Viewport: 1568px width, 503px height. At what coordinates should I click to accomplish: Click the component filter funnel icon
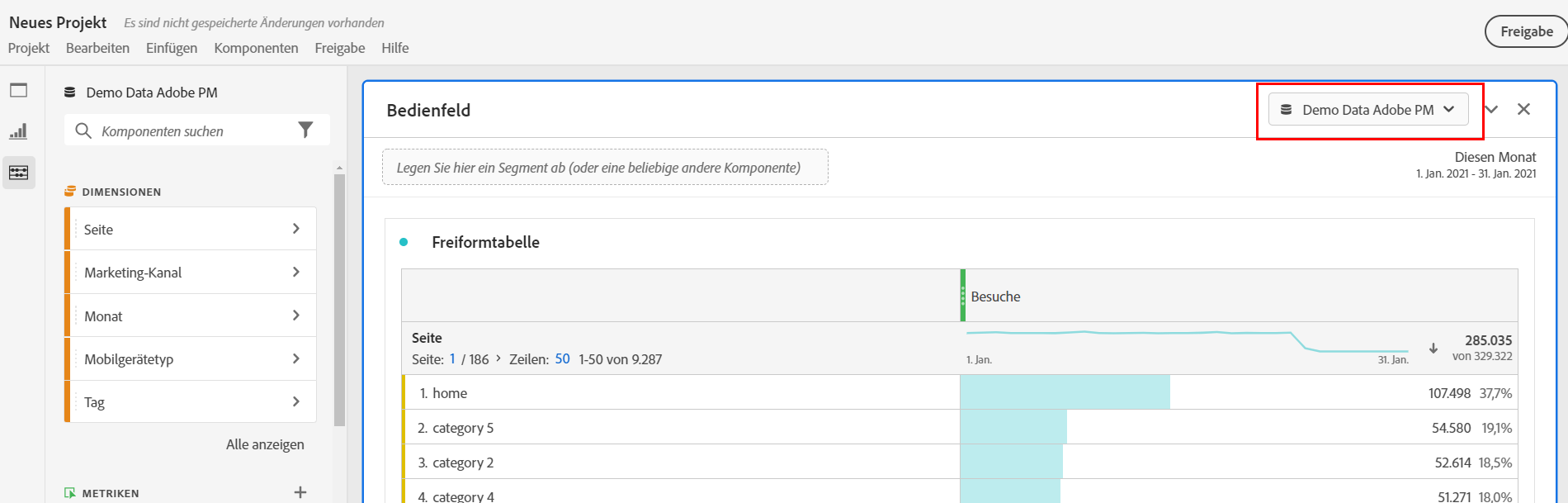(x=305, y=130)
